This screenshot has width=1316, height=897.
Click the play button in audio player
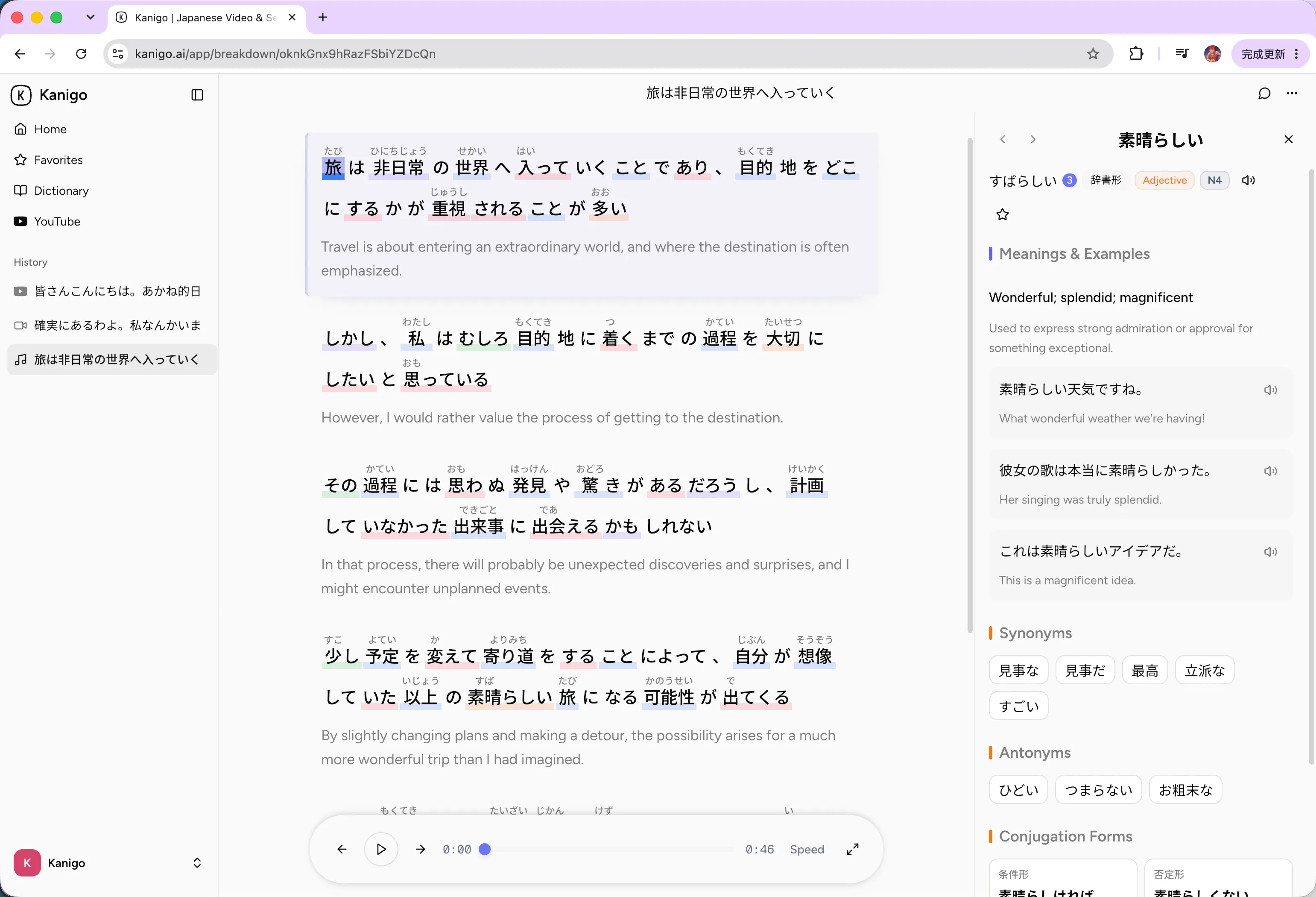point(380,849)
